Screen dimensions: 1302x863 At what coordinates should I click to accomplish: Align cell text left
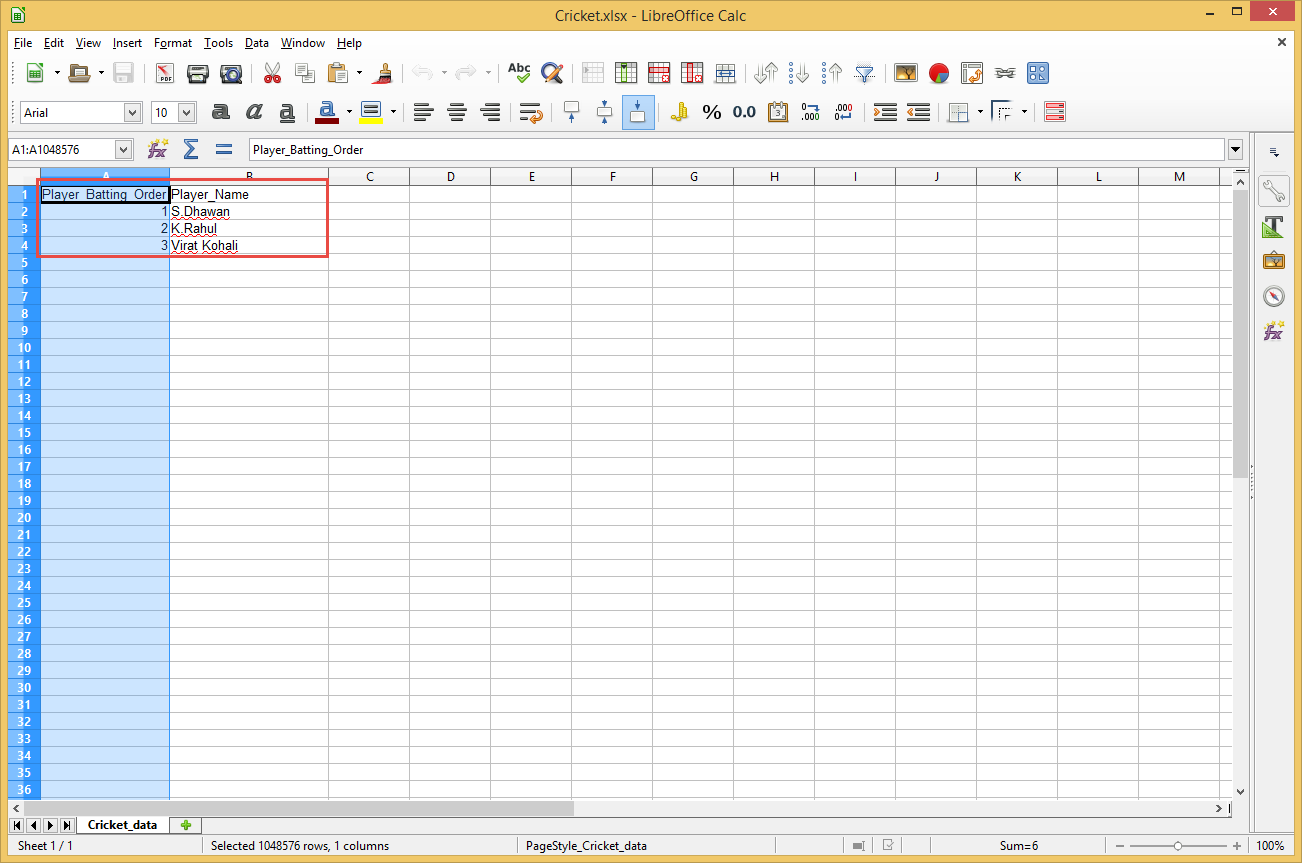click(x=424, y=112)
